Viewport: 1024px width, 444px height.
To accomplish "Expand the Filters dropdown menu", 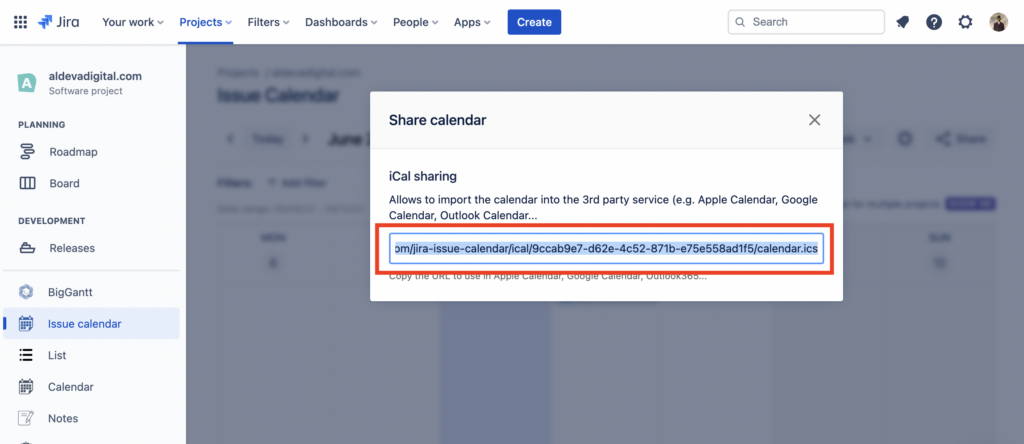I will [x=268, y=22].
